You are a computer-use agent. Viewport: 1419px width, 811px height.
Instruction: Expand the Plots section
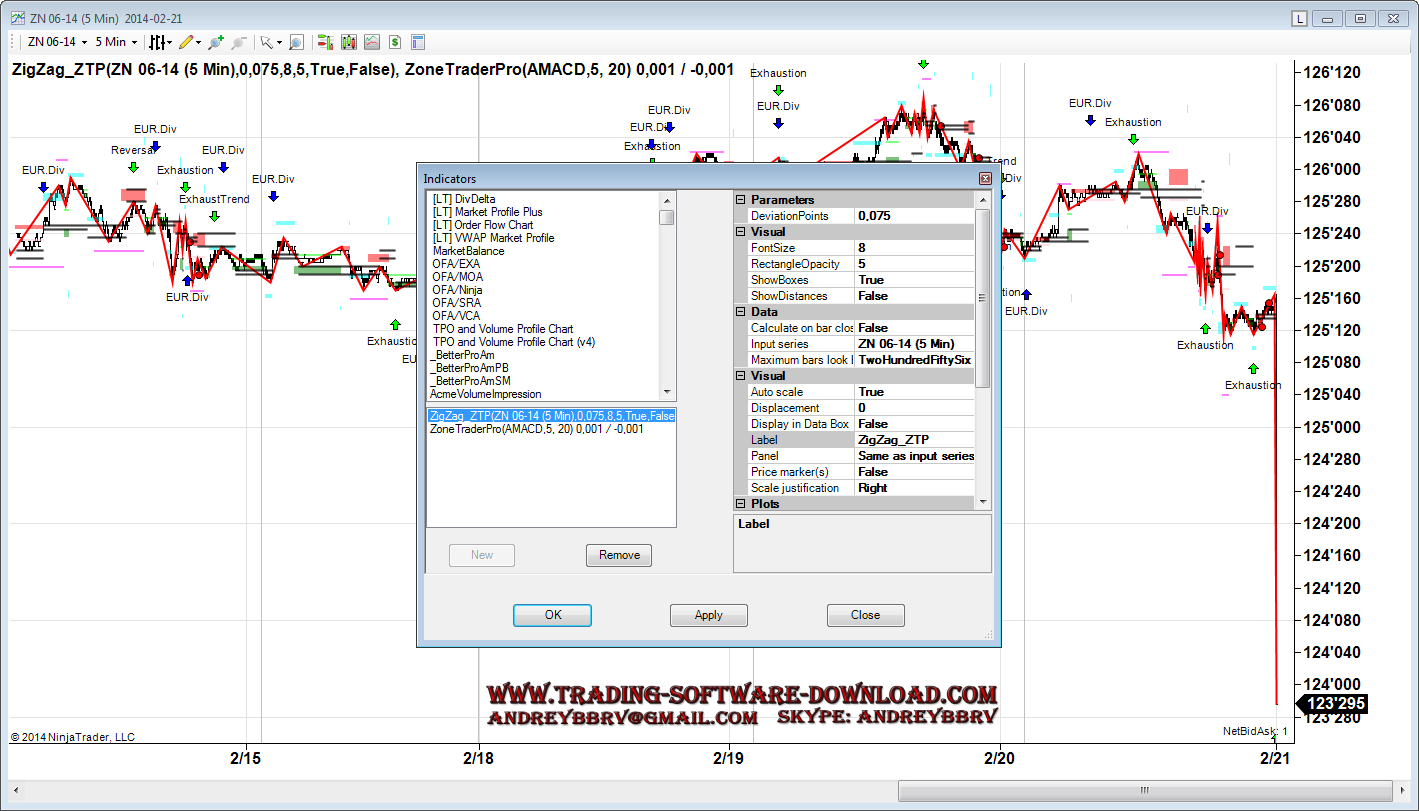coord(741,504)
